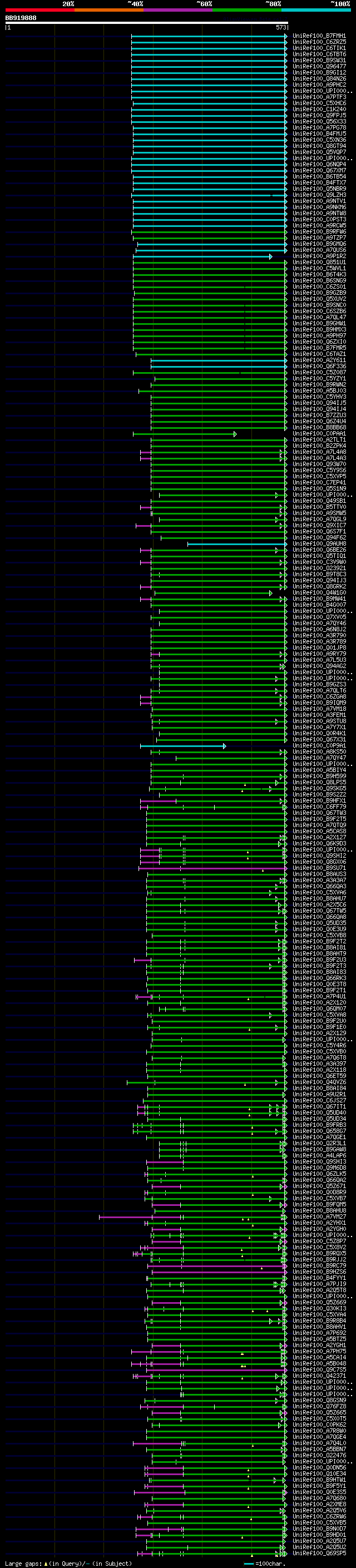Select the UniRef100_B8AI81 label
The image size is (356, 1568).
[x=319, y=948]
